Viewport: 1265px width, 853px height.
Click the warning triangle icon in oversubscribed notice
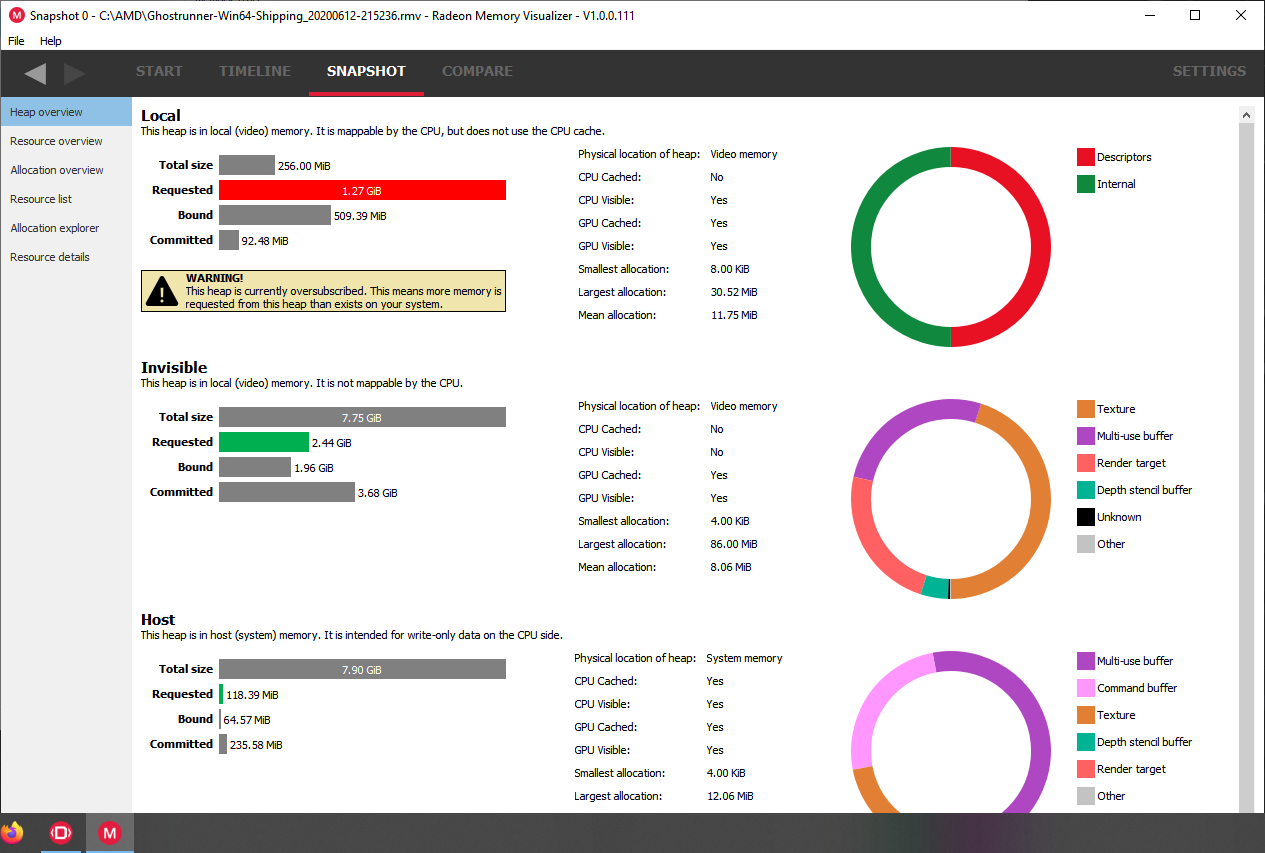tap(162, 291)
